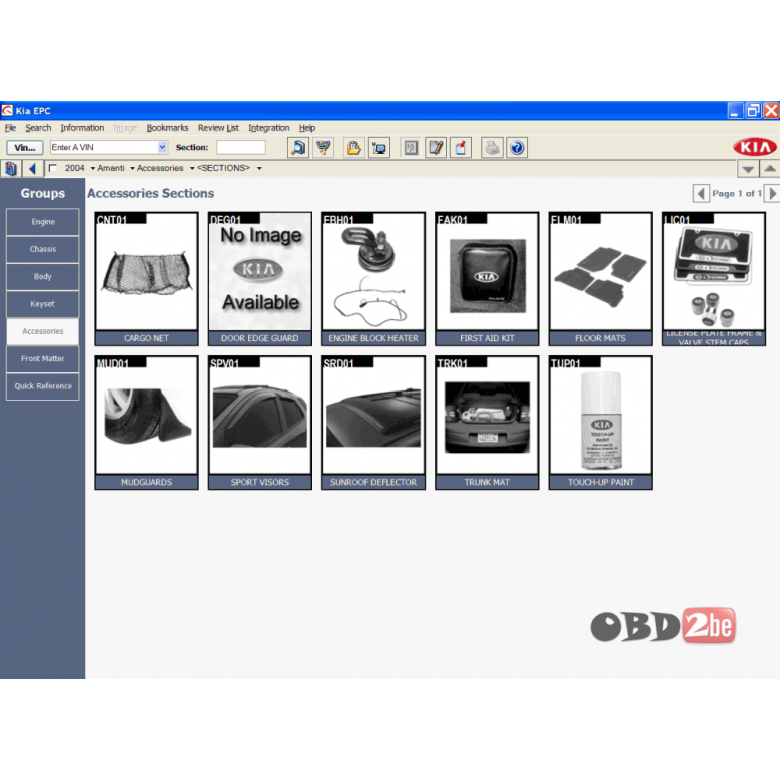Viewport: 780px width, 780px height.
Task: Open the CARGO NET section thumbnail
Action: [x=146, y=279]
